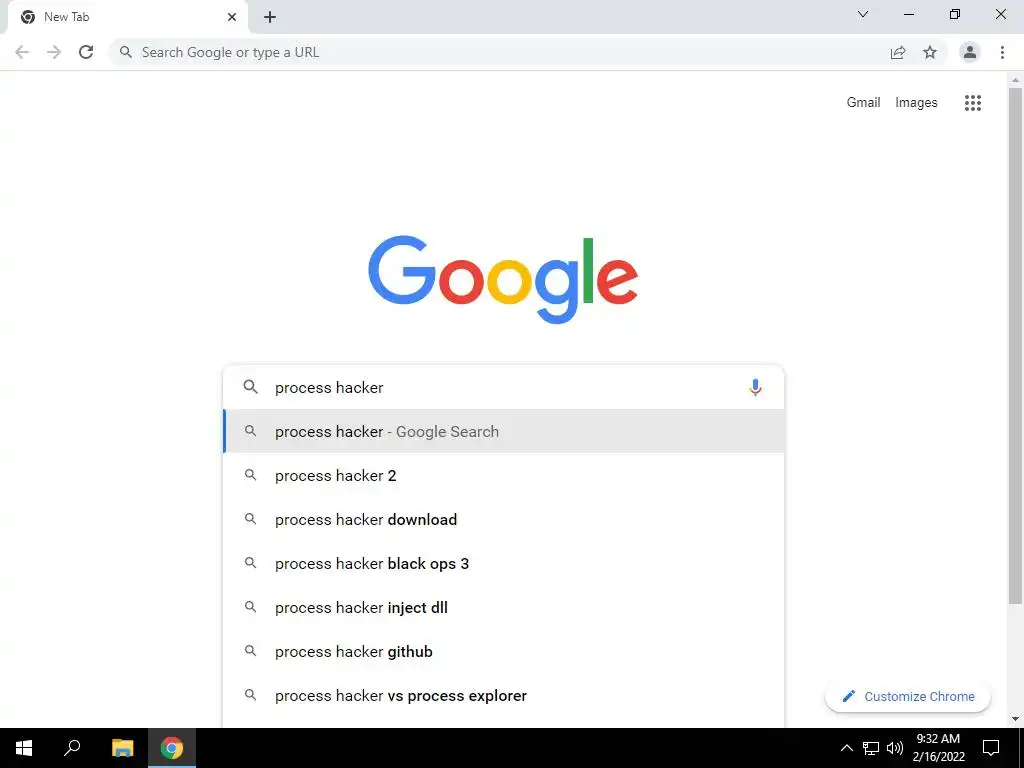Open the Images link
1024x768 pixels.
point(916,103)
